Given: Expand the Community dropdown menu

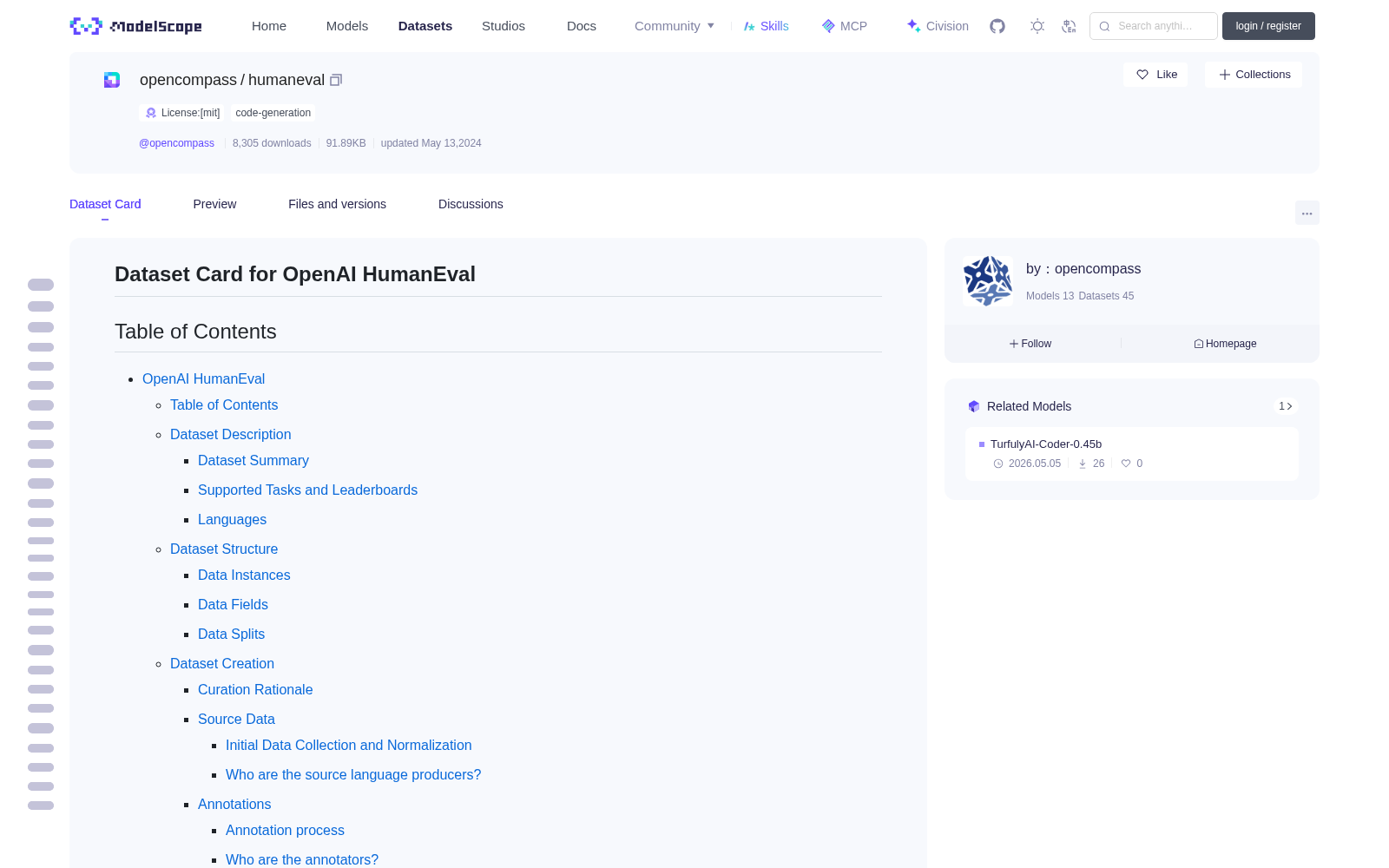Looking at the screenshot, I should (x=675, y=26).
